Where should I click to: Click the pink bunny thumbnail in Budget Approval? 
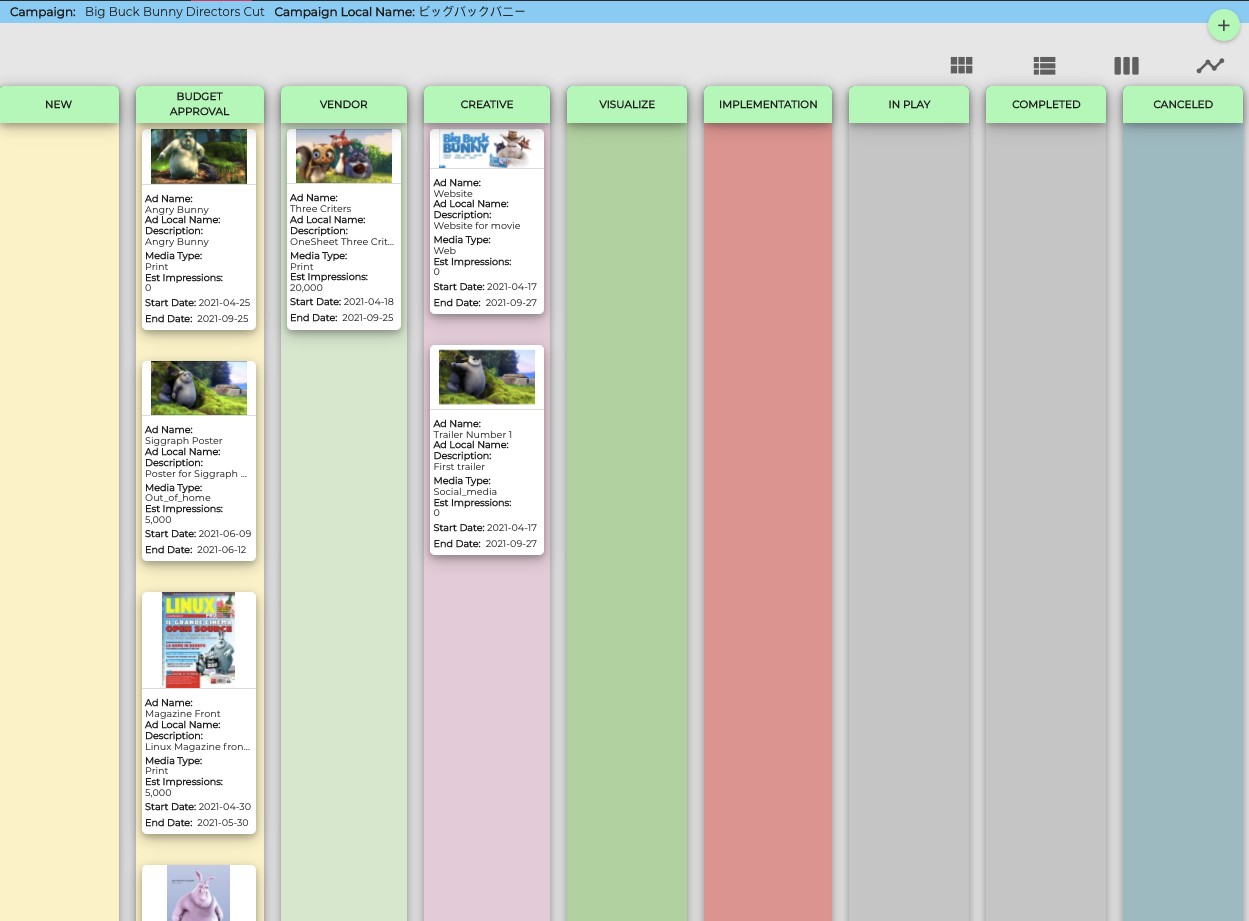tap(199, 893)
